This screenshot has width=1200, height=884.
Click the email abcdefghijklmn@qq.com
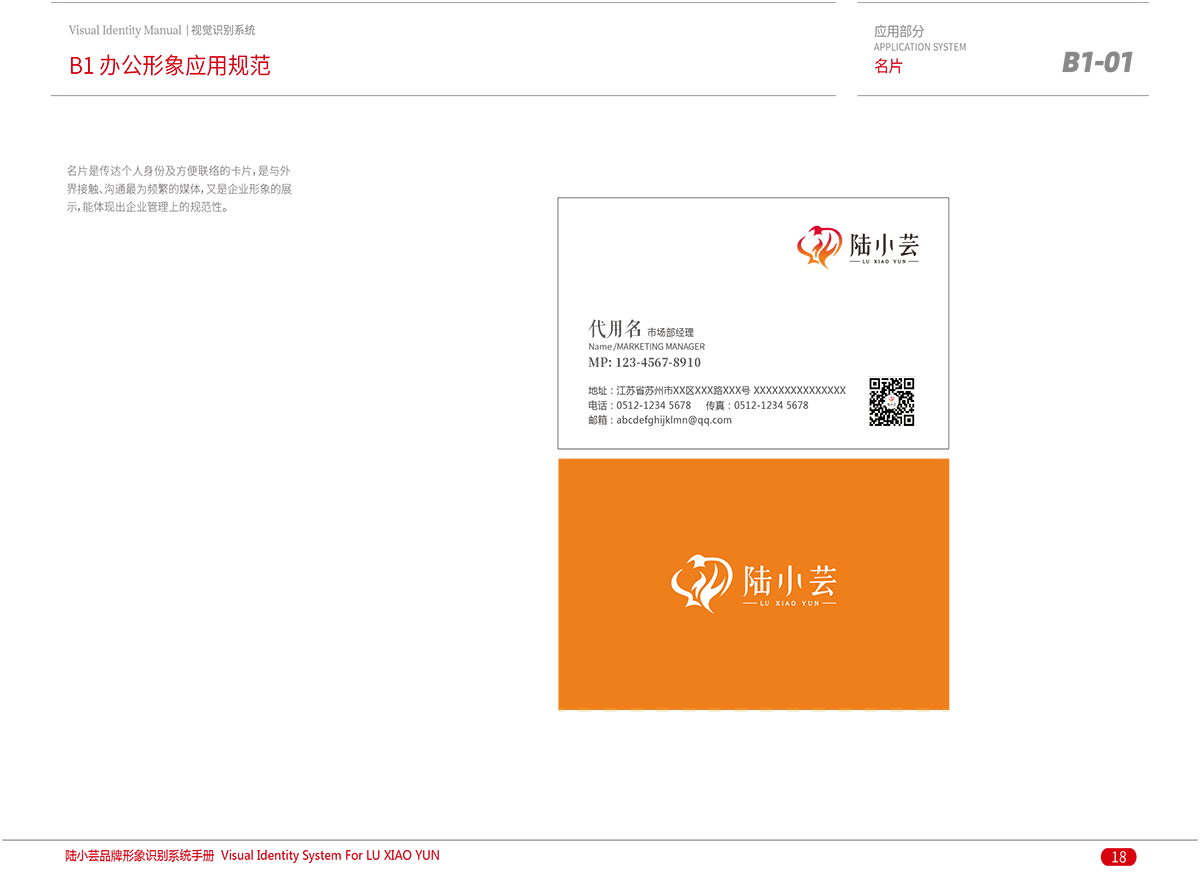tap(673, 421)
